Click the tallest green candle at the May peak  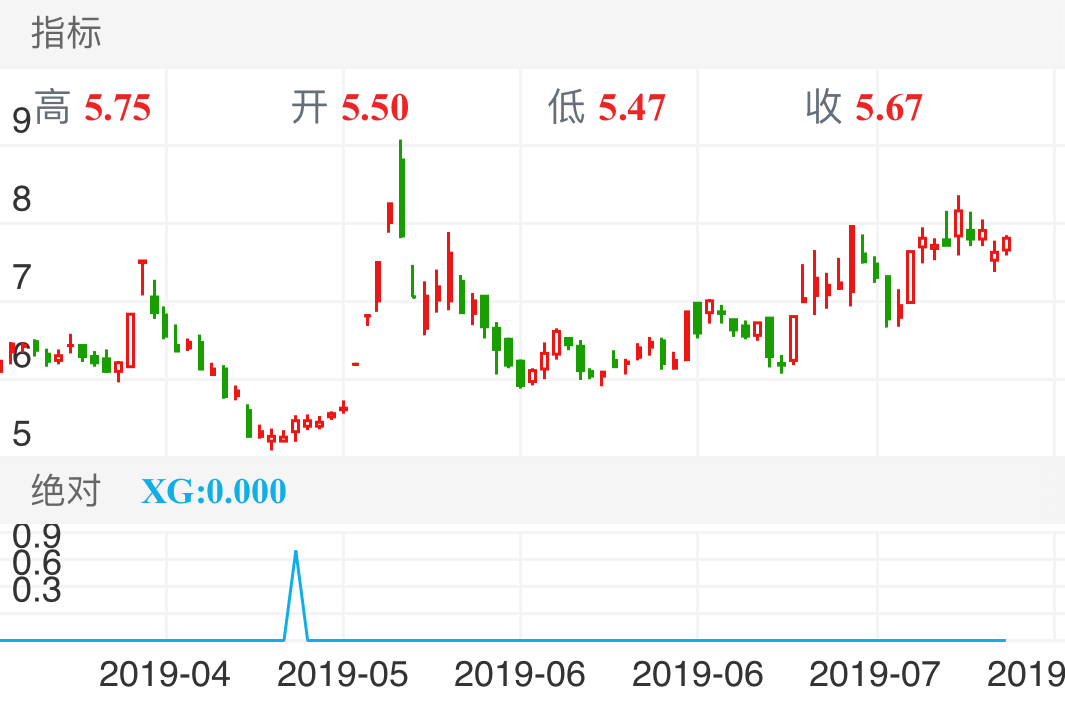(401, 189)
